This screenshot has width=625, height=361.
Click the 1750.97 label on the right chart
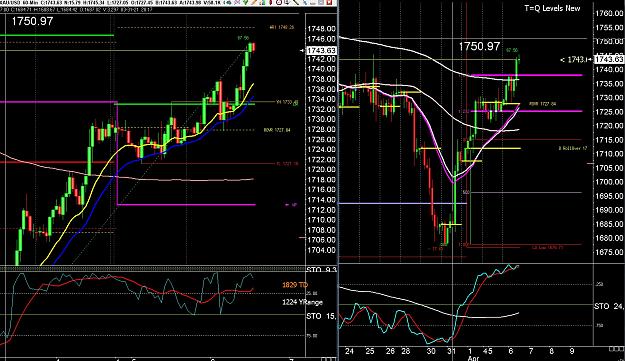[479, 46]
